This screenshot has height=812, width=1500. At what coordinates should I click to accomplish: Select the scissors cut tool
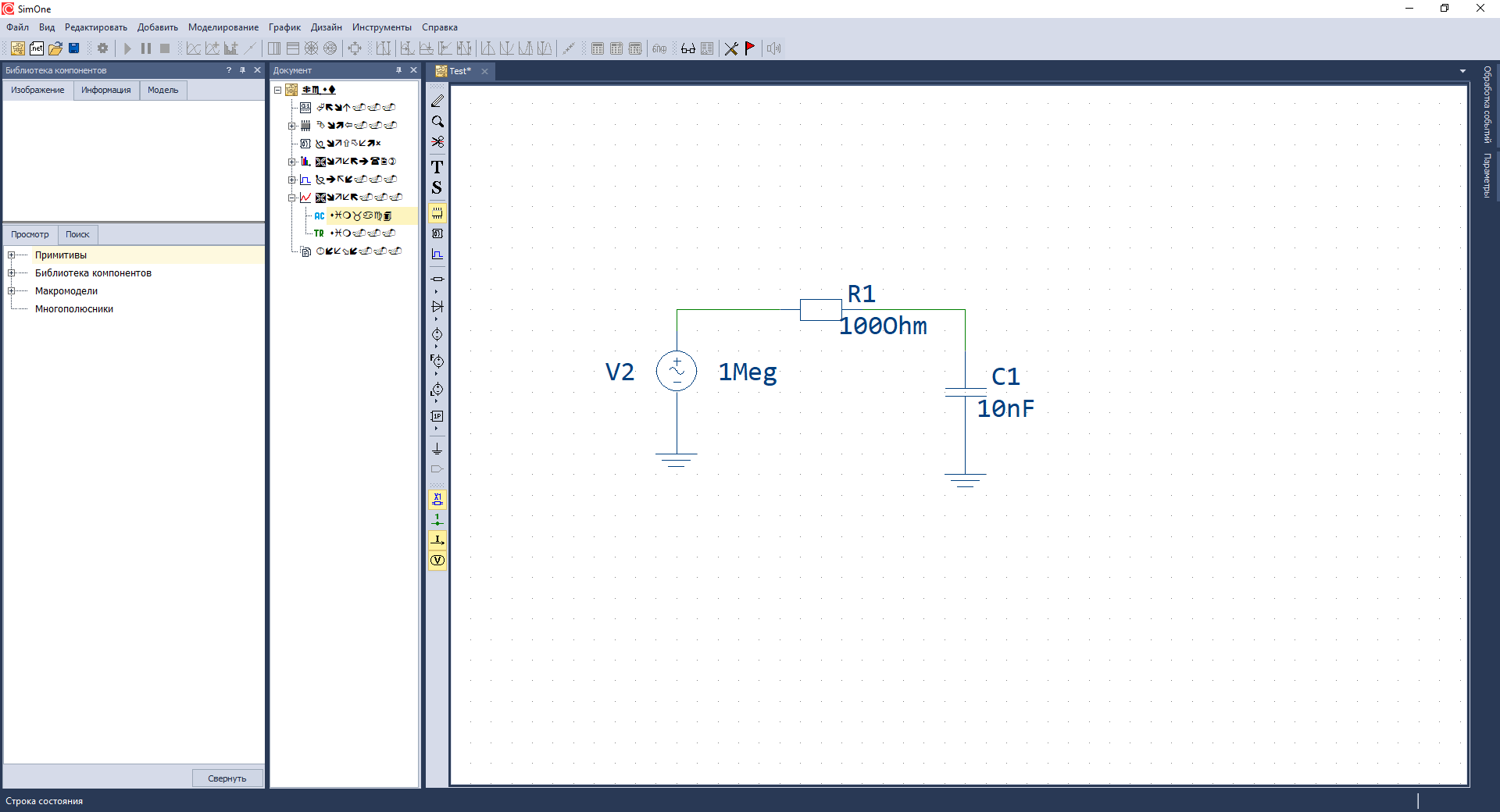point(437,142)
